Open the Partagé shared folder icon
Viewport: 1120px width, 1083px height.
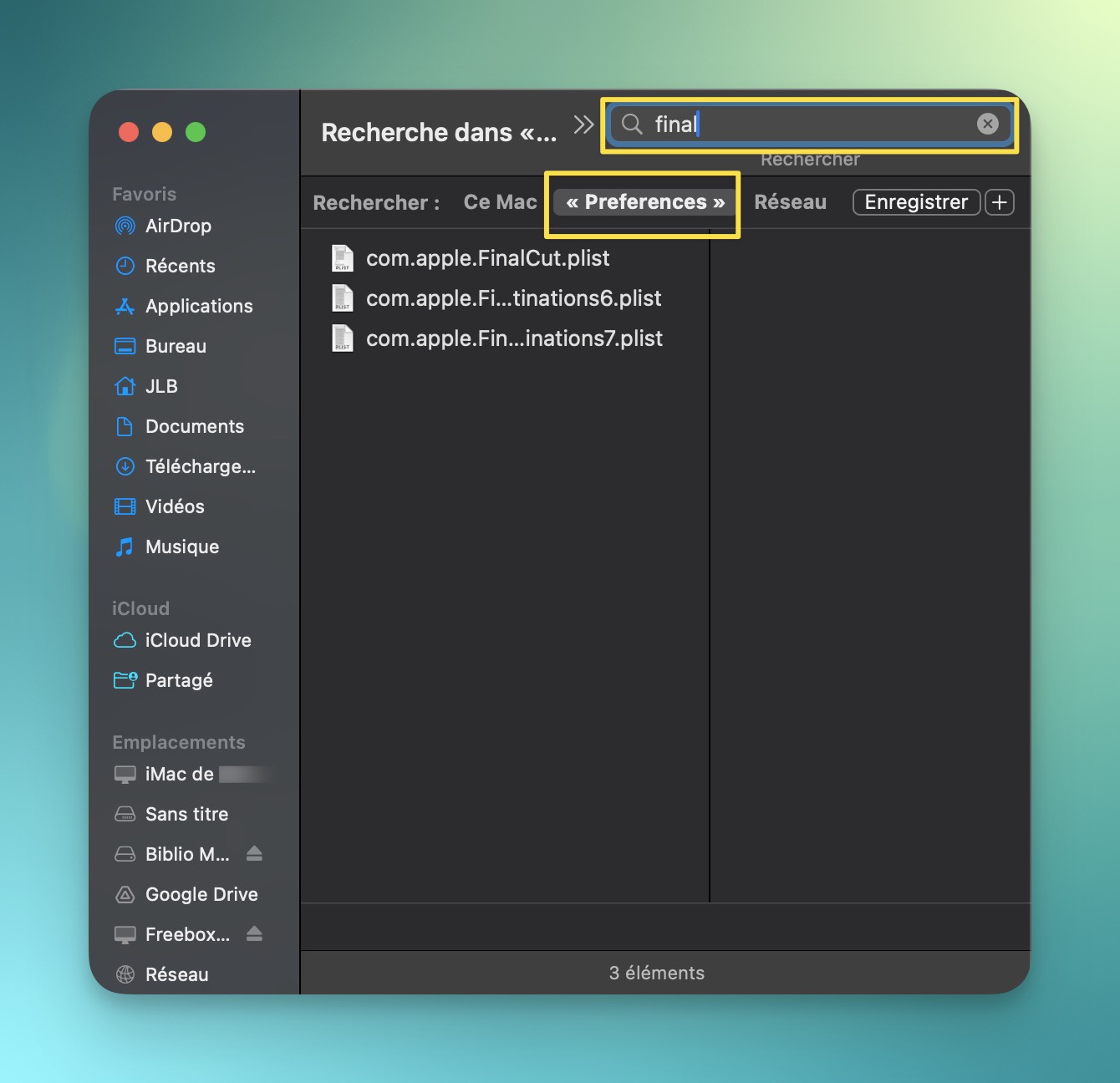125,680
